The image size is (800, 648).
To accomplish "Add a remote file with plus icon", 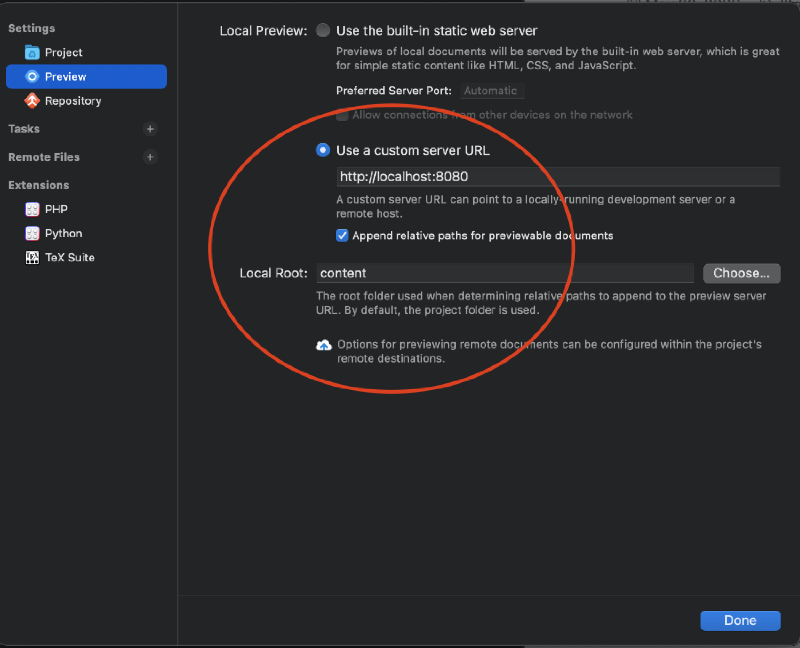I will pyautogui.click(x=150, y=157).
